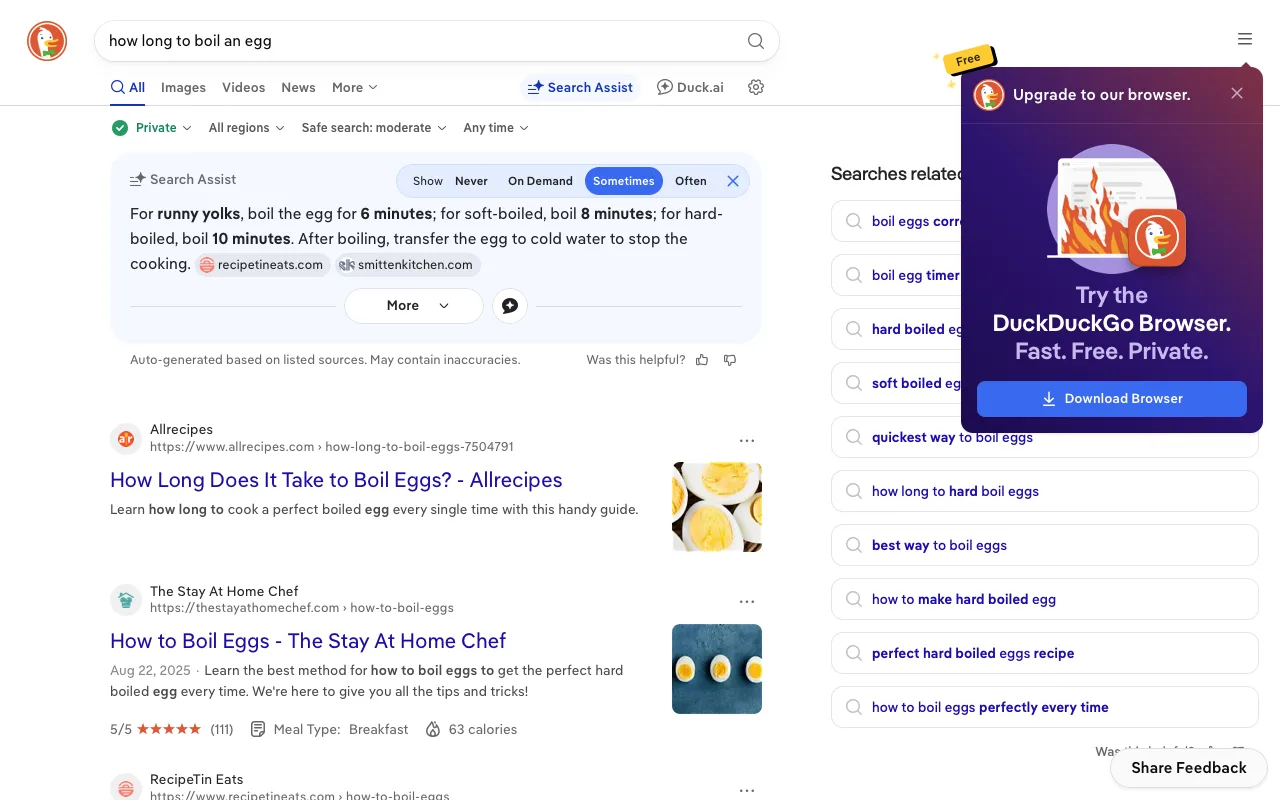Click The Stay At Home Chef favicon
1280x800 pixels.
(x=126, y=600)
